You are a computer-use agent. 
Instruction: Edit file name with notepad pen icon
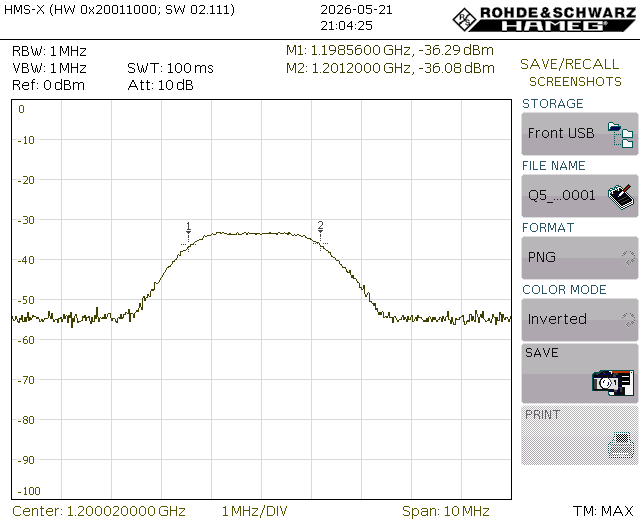[x=621, y=197]
